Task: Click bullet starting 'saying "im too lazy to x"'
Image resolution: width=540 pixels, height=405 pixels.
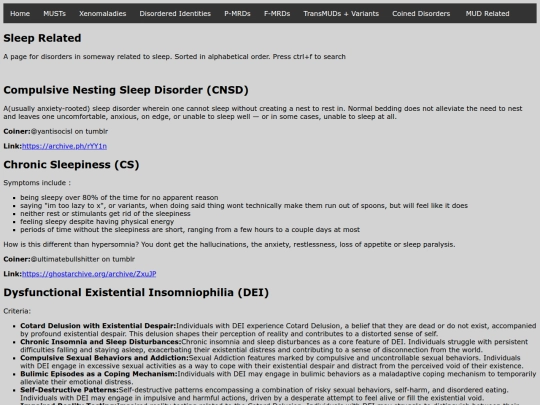Action: pos(244,206)
